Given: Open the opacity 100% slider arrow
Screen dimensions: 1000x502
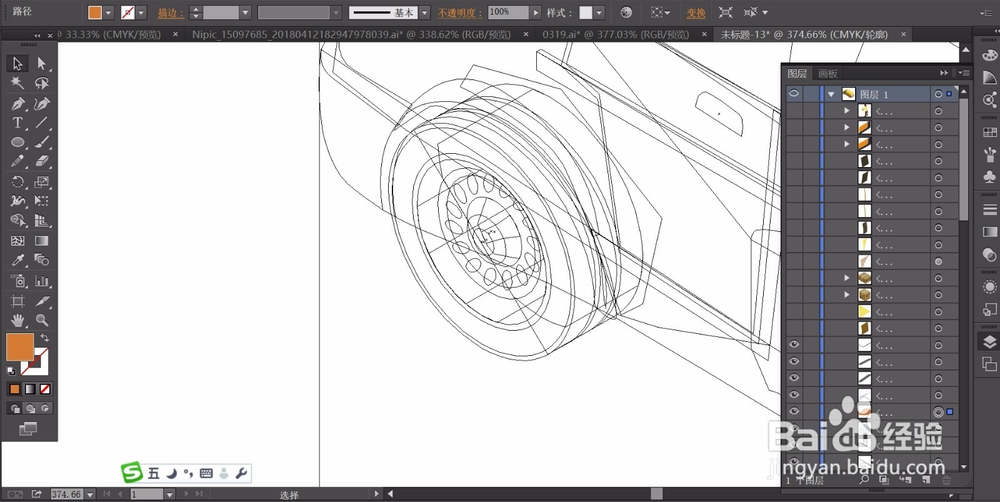Looking at the screenshot, I should point(536,12).
